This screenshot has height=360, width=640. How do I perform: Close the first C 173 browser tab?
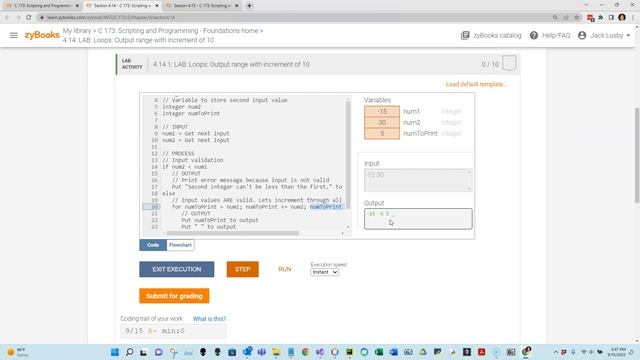click(77, 6)
